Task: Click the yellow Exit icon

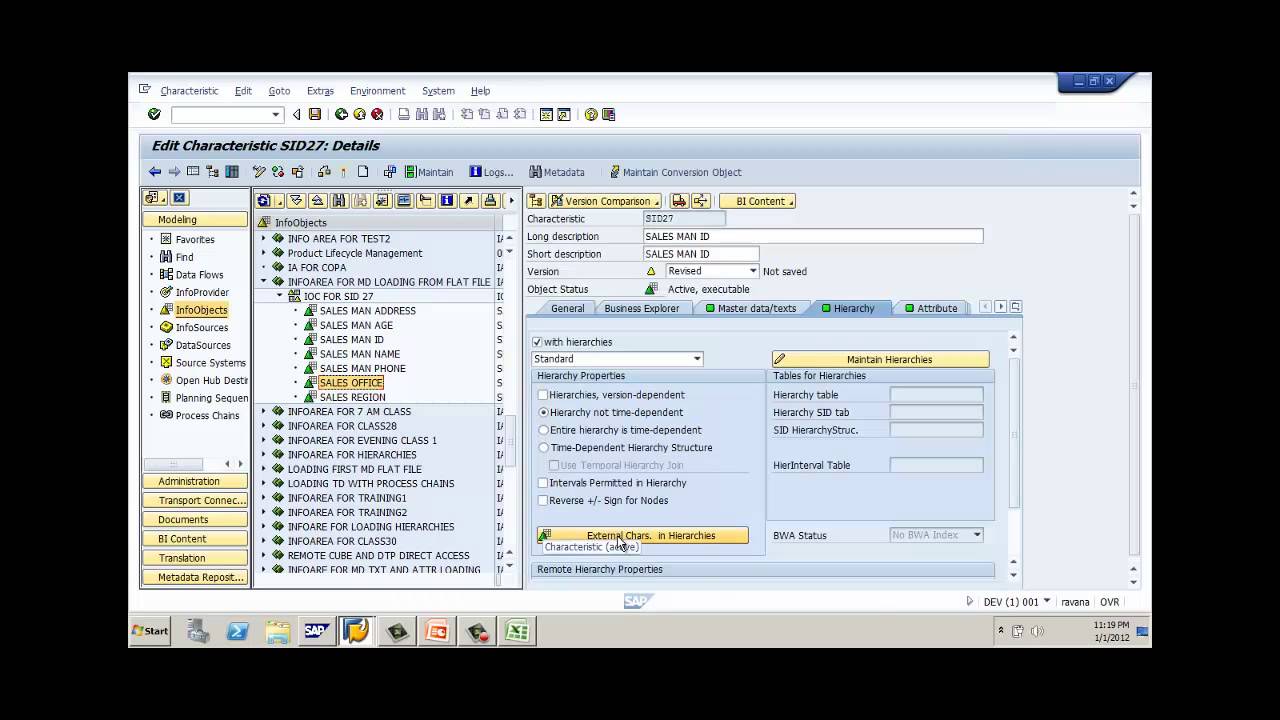Action: click(x=359, y=115)
